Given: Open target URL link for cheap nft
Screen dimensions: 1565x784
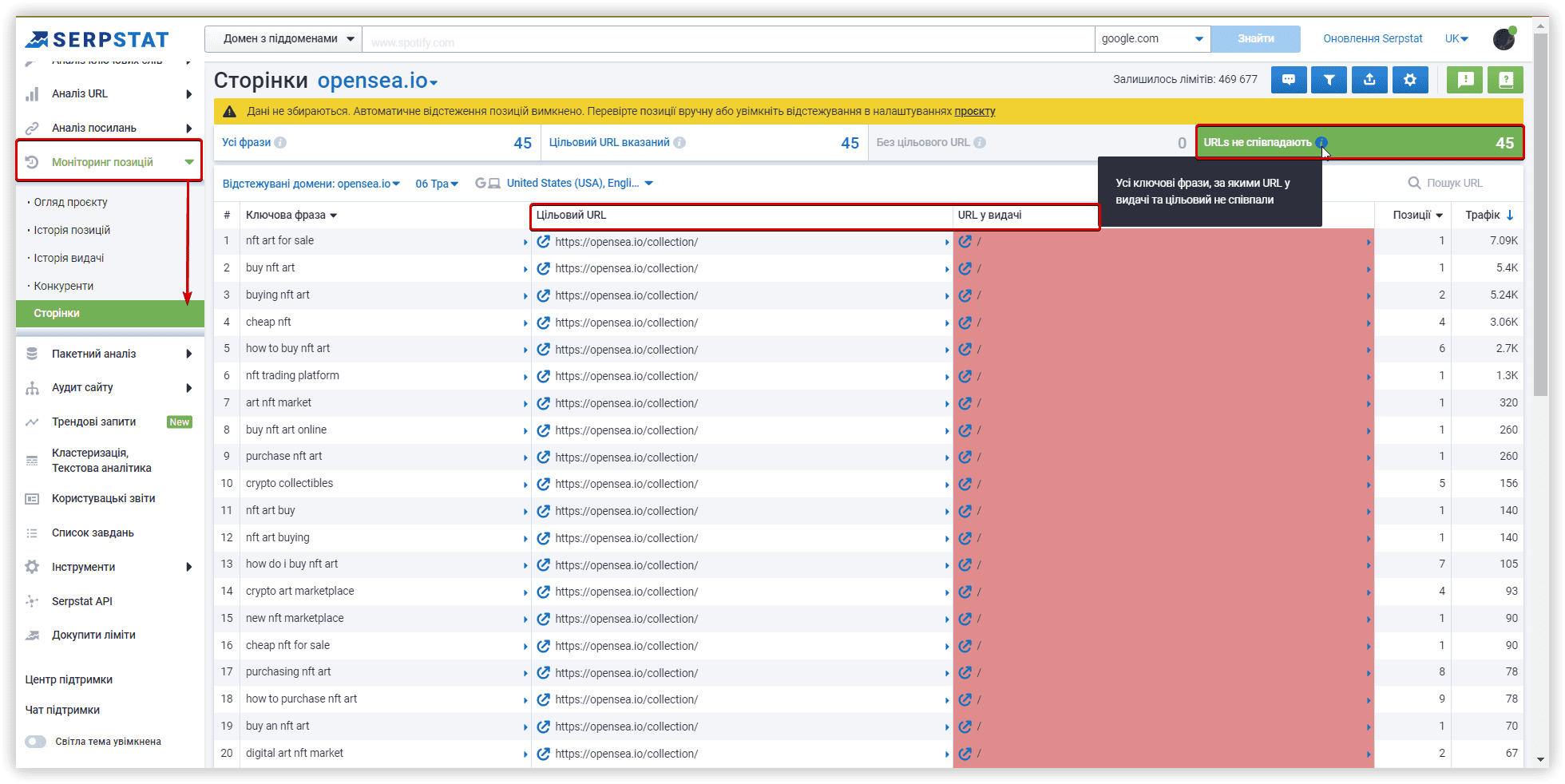Looking at the screenshot, I should 544,323.
